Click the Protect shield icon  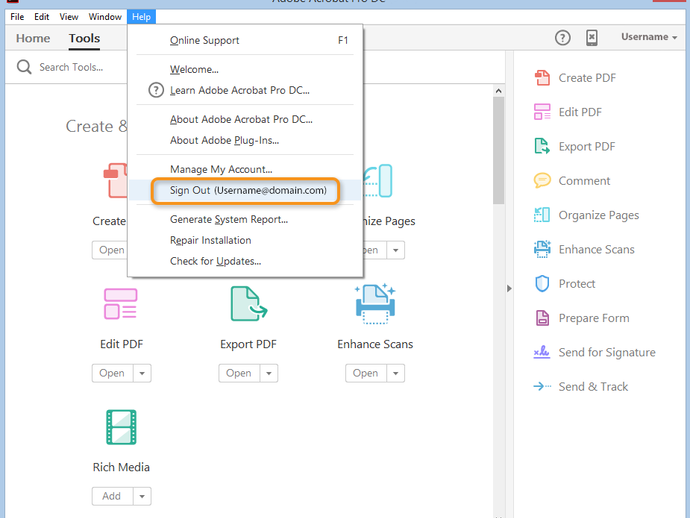click(x=542, y=283)
